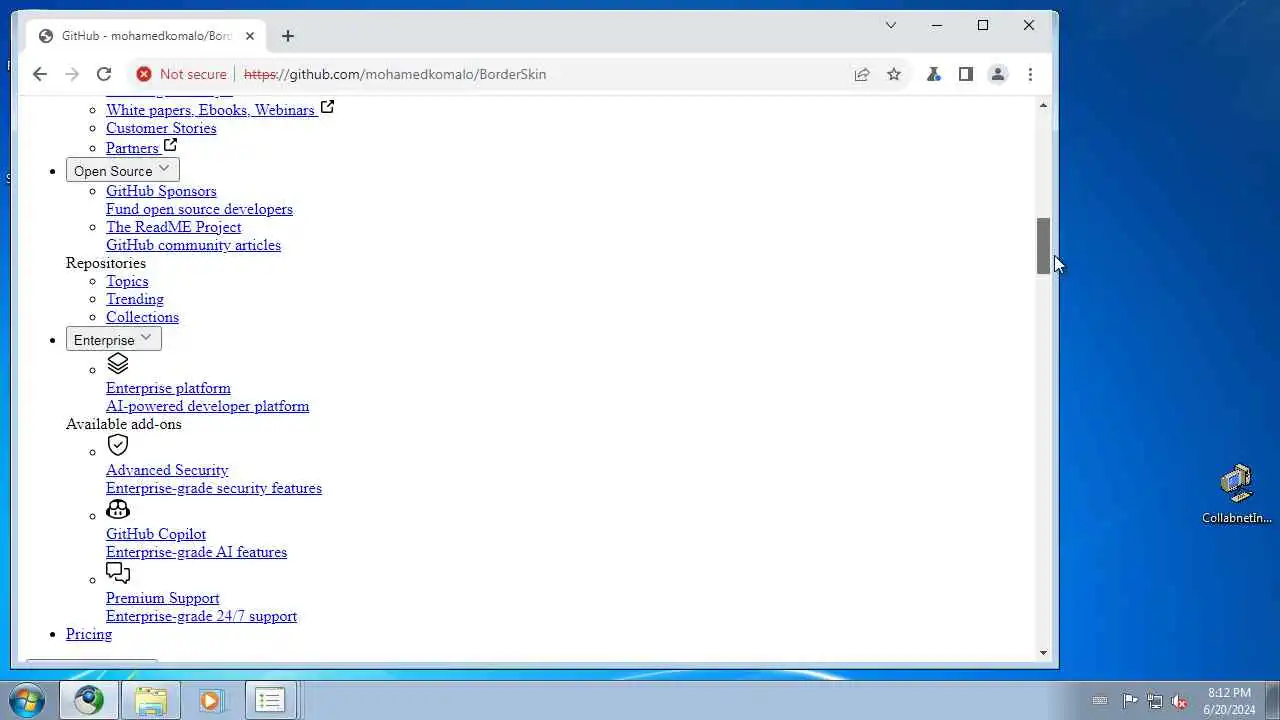This screenshot has height=720, width=1280.
Task: Open the Partners link
Action: pyautogui.click(x=132, y=148)
